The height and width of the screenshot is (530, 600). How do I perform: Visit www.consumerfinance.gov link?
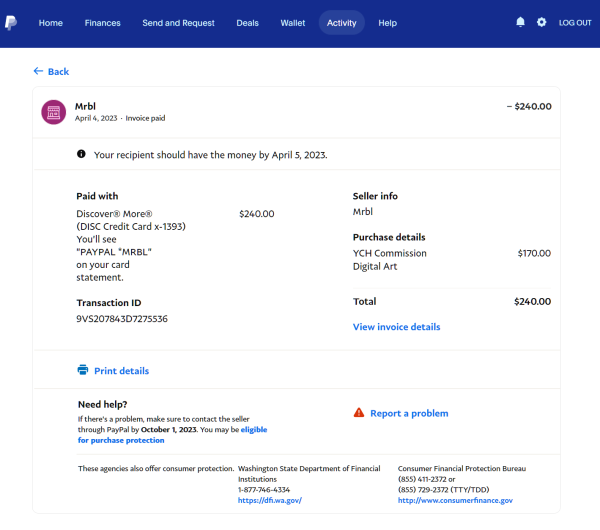tap(455, 500)
